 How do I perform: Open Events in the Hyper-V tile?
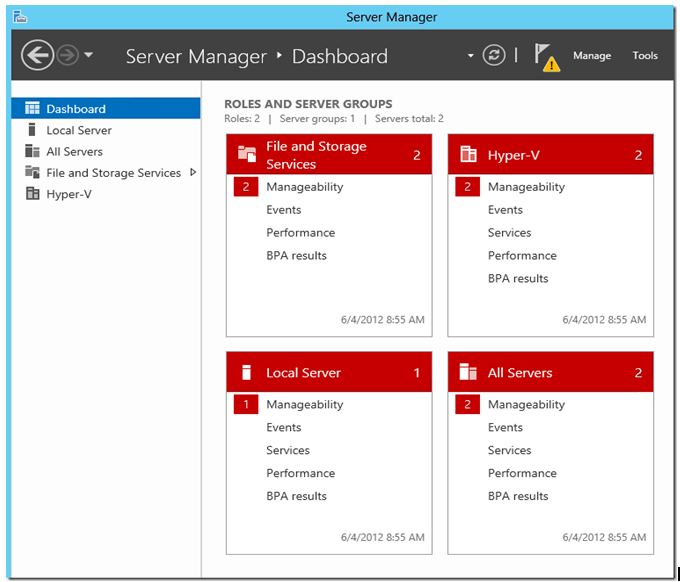pyautogui.click(x=505, y=210)
